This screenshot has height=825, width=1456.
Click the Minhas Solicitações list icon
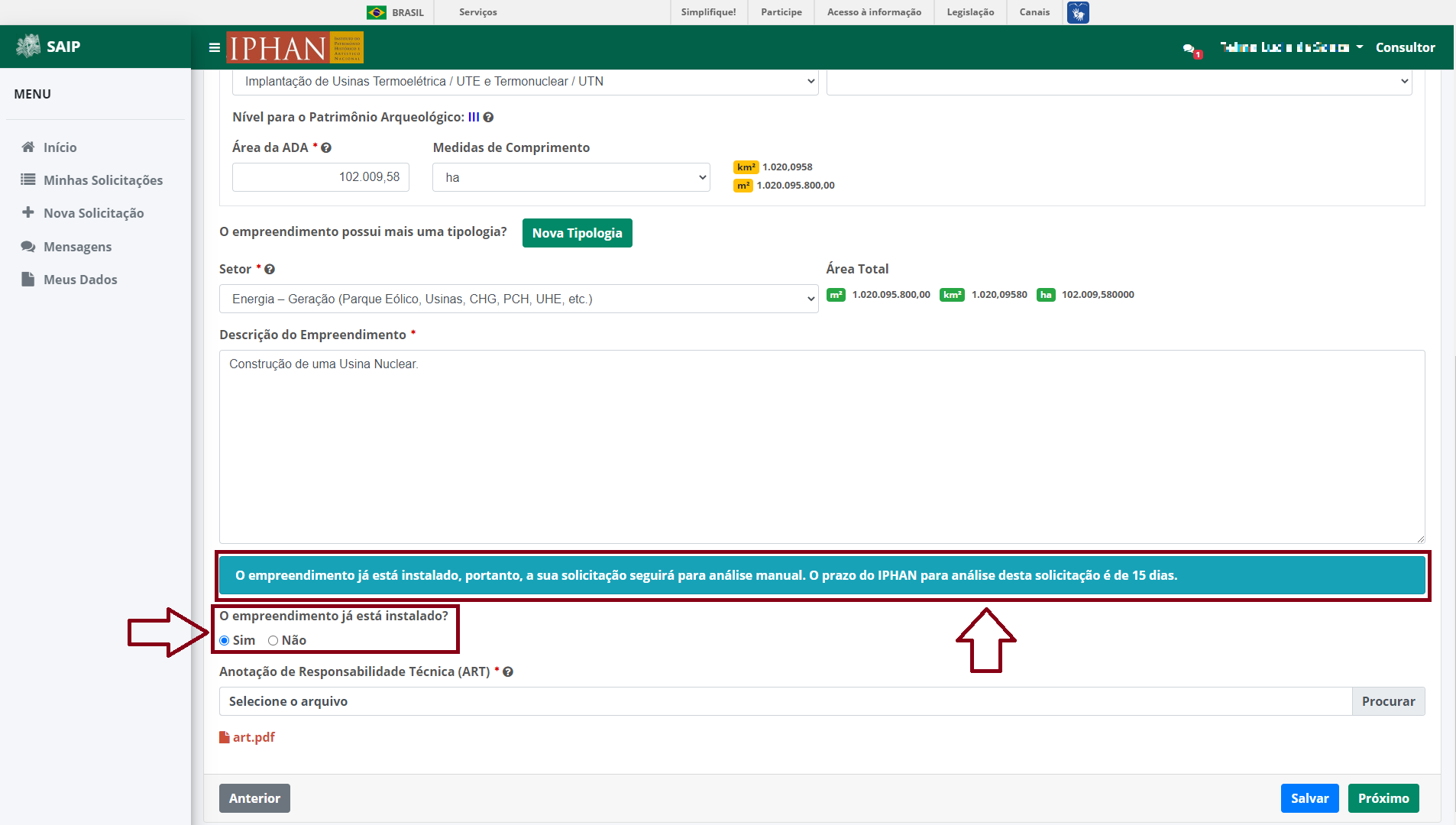click(x=28, y=180)
